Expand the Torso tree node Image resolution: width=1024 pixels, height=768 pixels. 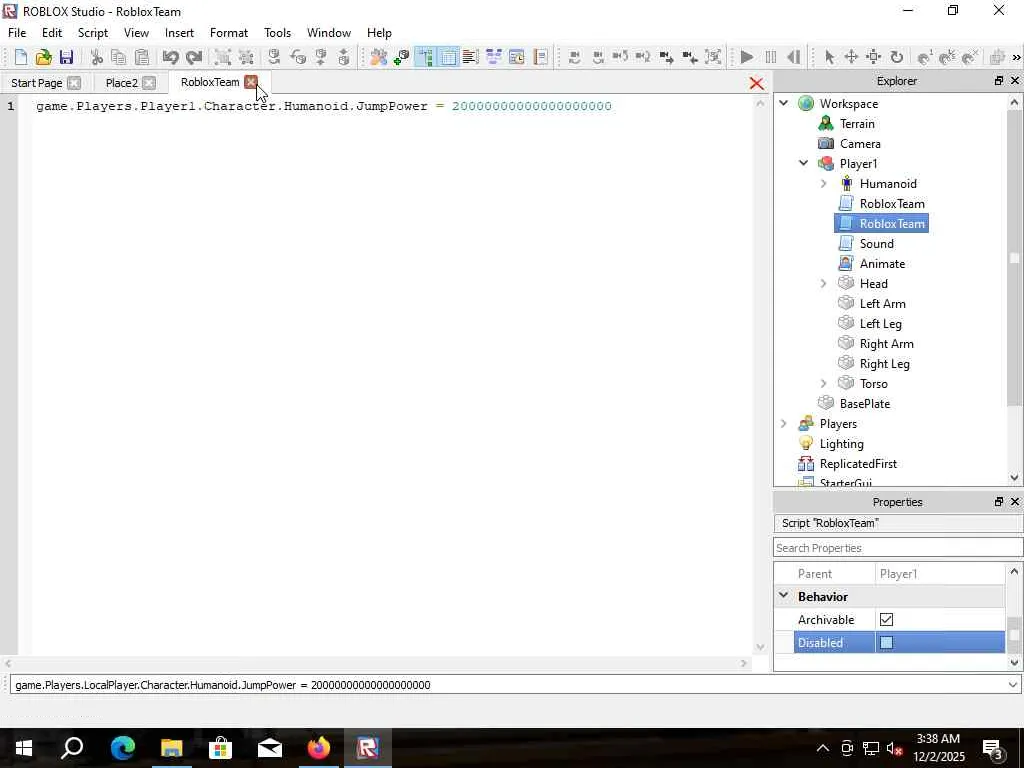coord(824,383)
